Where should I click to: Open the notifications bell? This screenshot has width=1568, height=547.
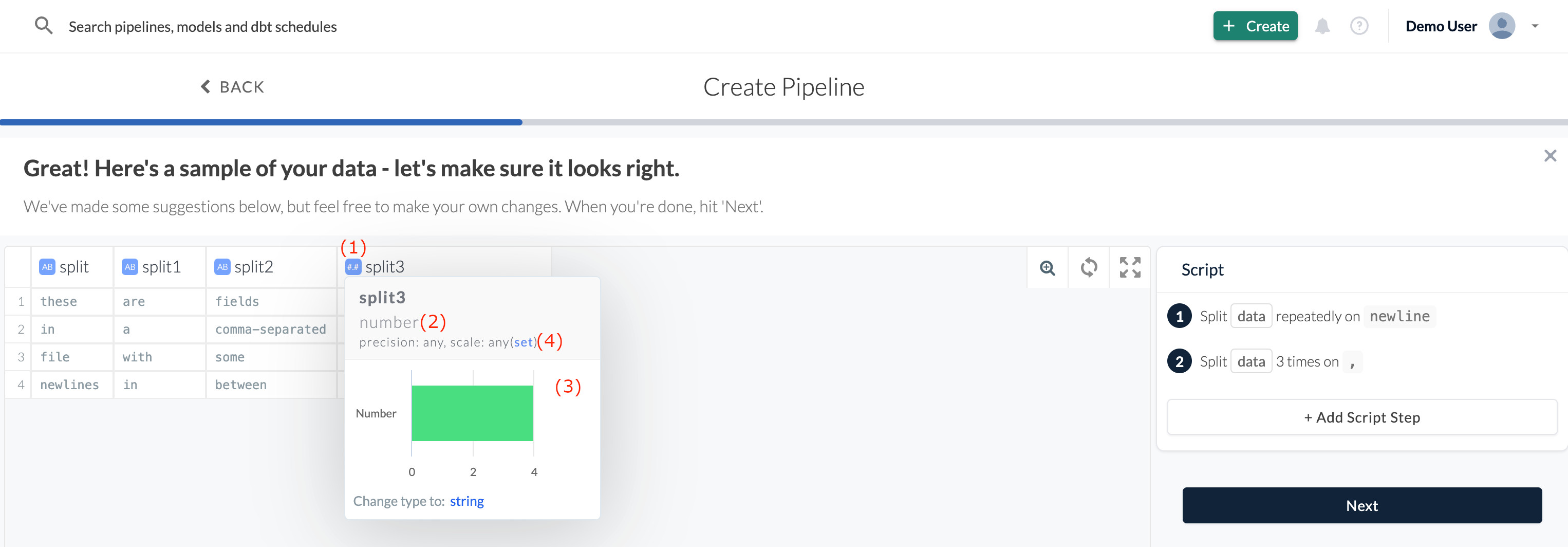pyautogui.click(x=1322, y=26)
